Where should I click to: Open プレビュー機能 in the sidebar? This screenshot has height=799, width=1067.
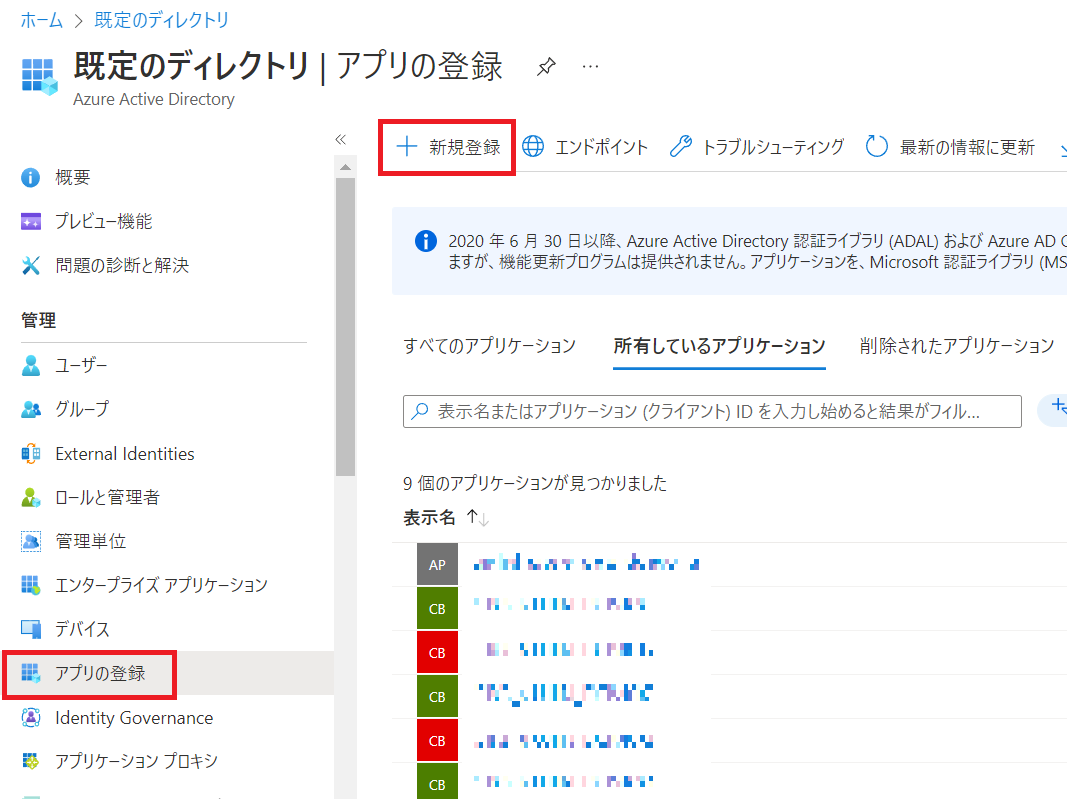(x=103, y=221)
